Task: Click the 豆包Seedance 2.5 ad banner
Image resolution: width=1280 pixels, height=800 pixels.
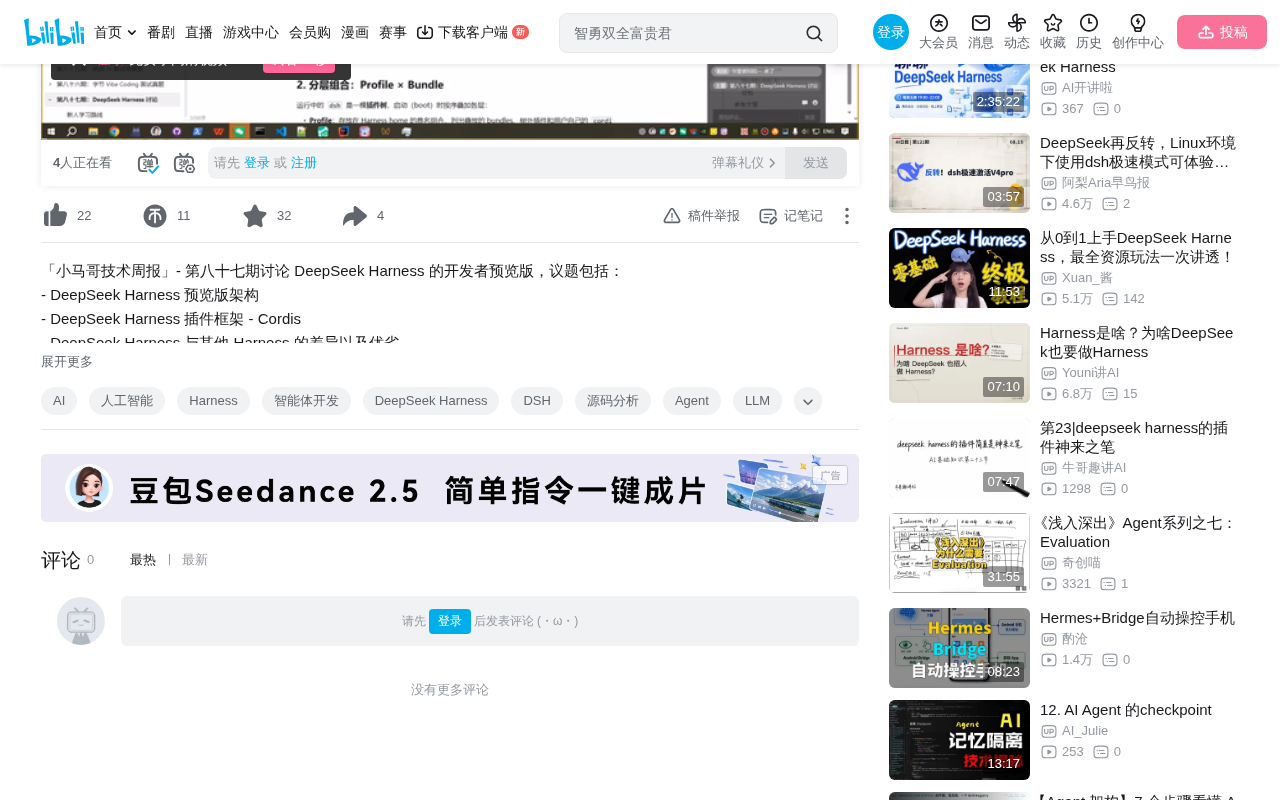Action: [450, 488]
